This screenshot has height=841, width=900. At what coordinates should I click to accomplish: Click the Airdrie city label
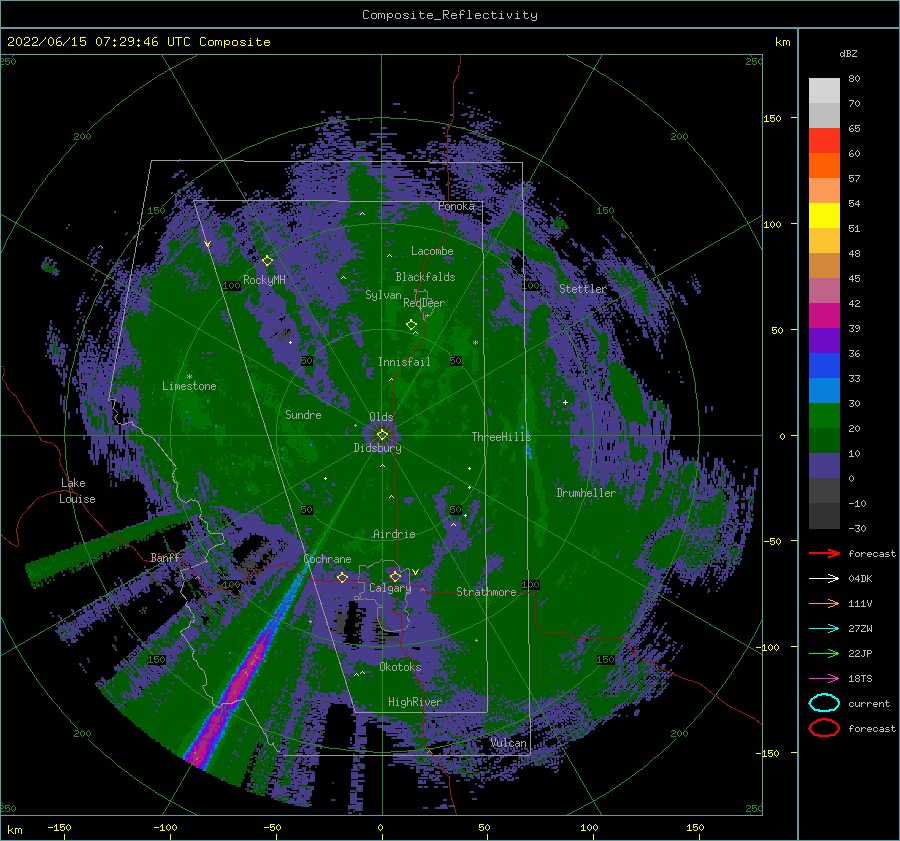(394, 534)
